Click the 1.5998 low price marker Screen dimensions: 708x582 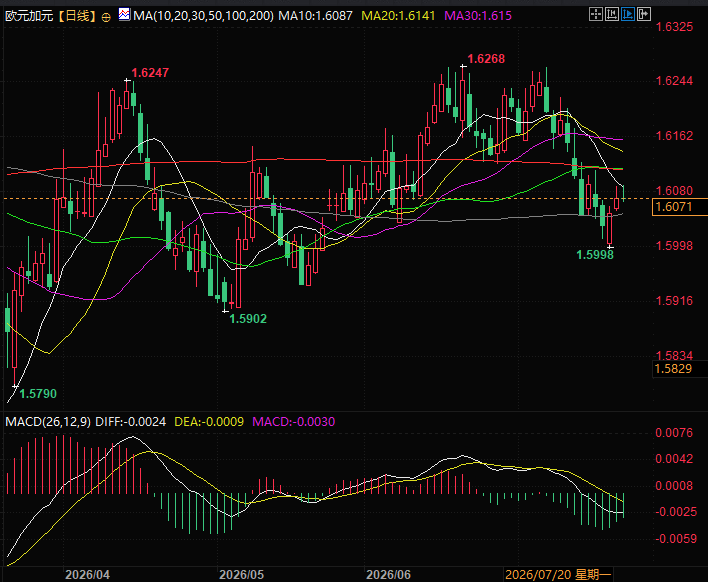[595, 255]
